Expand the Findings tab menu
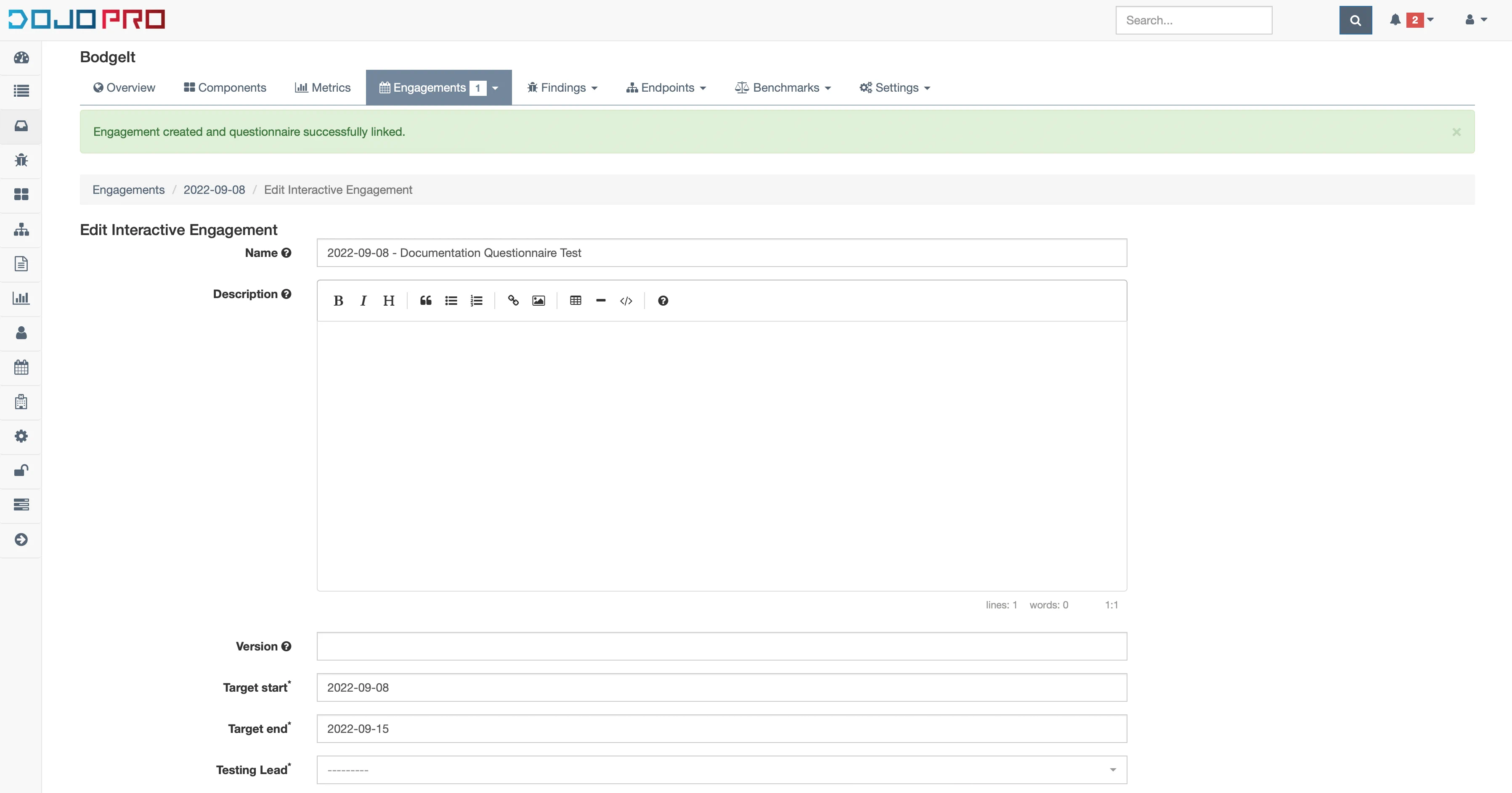The width and height of the screenshot is (1512, 793). (562, 88)
